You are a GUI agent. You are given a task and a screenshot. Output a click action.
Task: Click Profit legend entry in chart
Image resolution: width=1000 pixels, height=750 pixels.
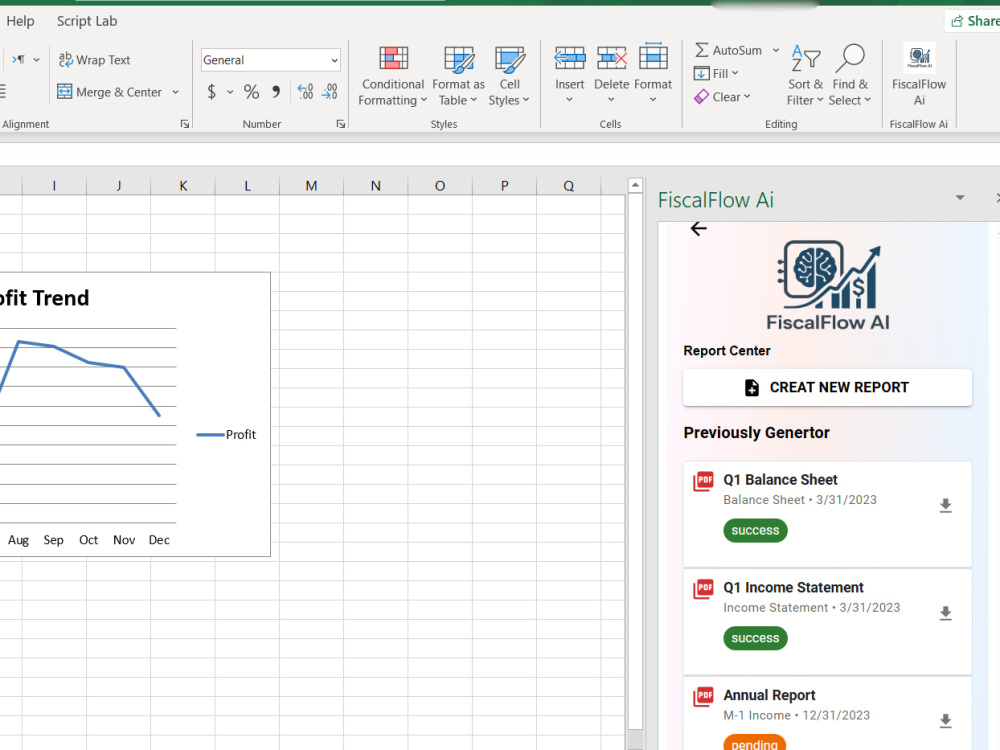pos(226,434)
